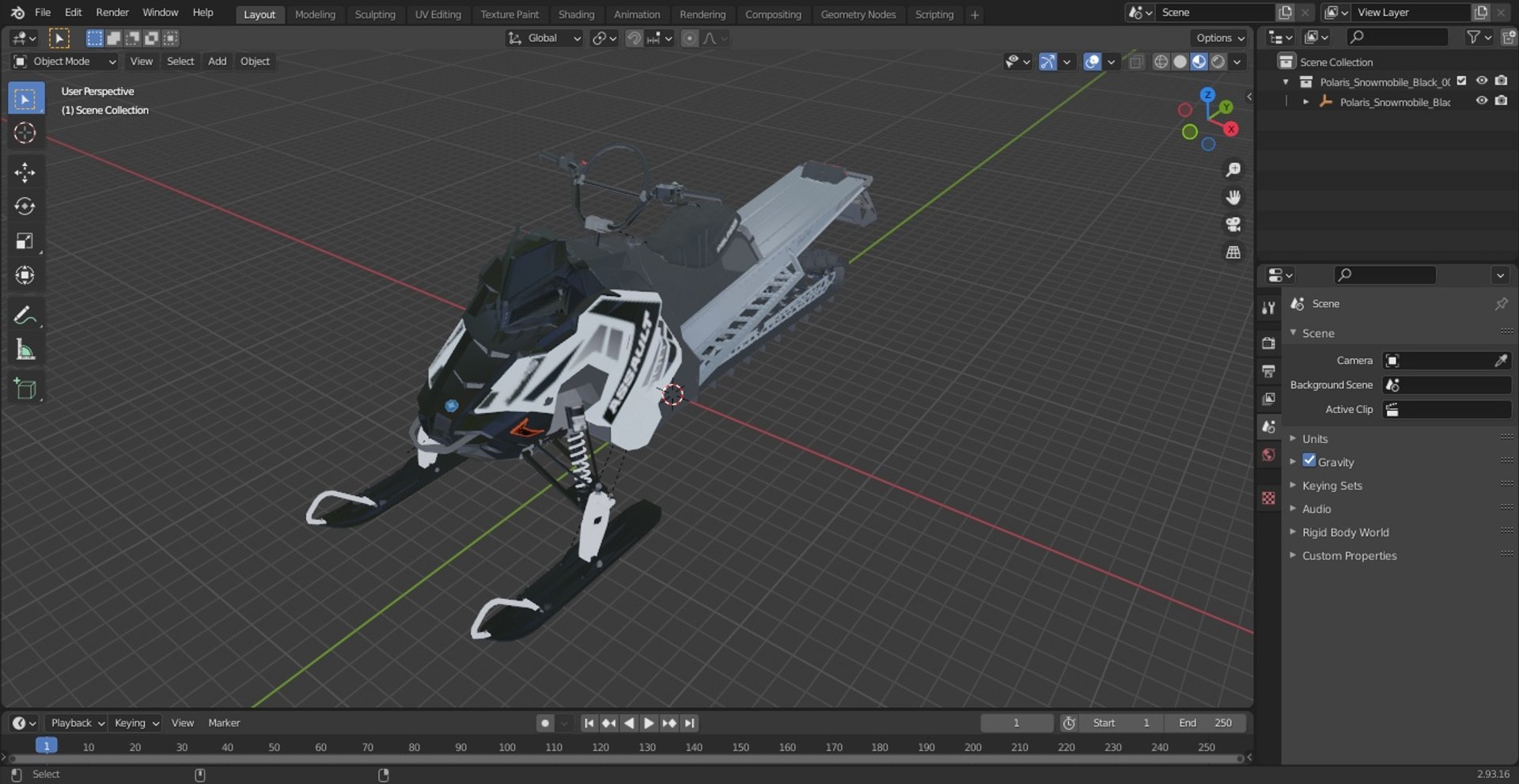Switch to the Geometry Nodes workspace tab
Viewport: 1519px width, 784px height.
coord(858,14)
